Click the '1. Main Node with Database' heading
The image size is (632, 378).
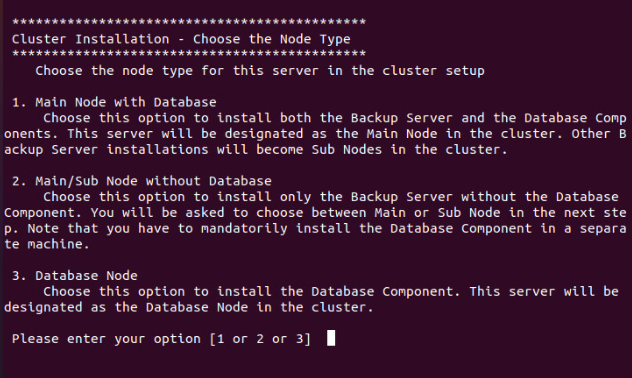114,102
